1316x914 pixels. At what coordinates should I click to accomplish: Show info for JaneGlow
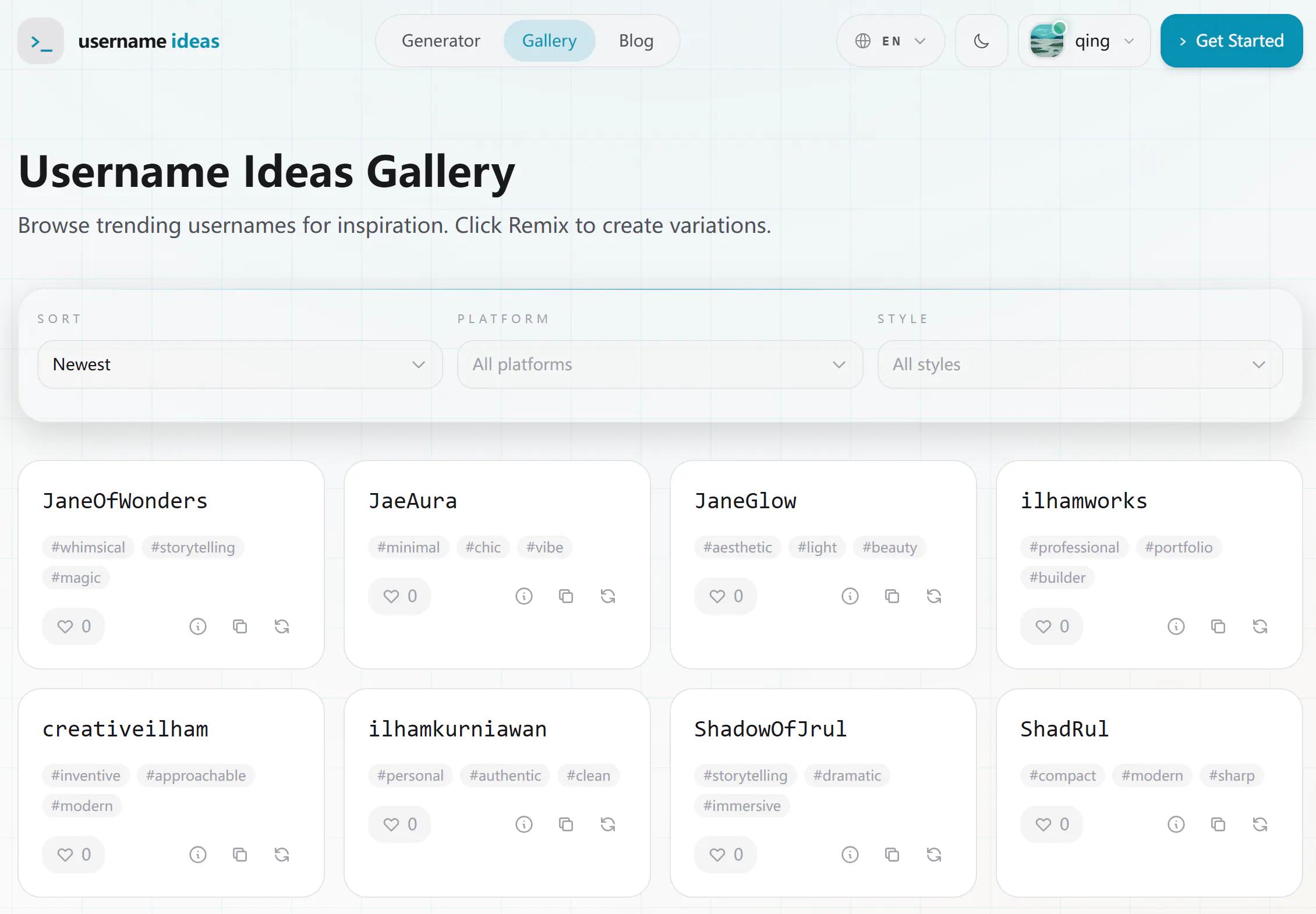coord(850,596)
